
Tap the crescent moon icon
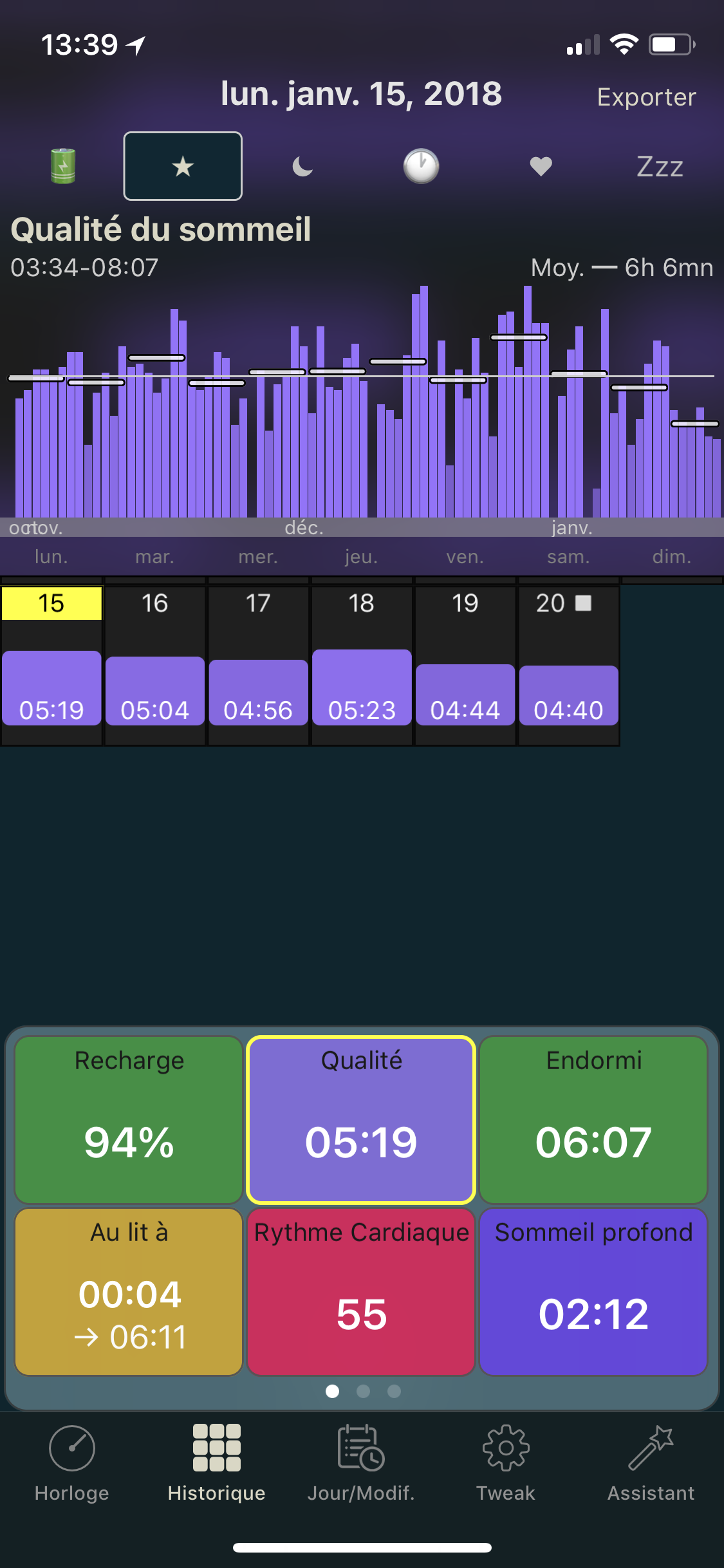coord(302,167)
